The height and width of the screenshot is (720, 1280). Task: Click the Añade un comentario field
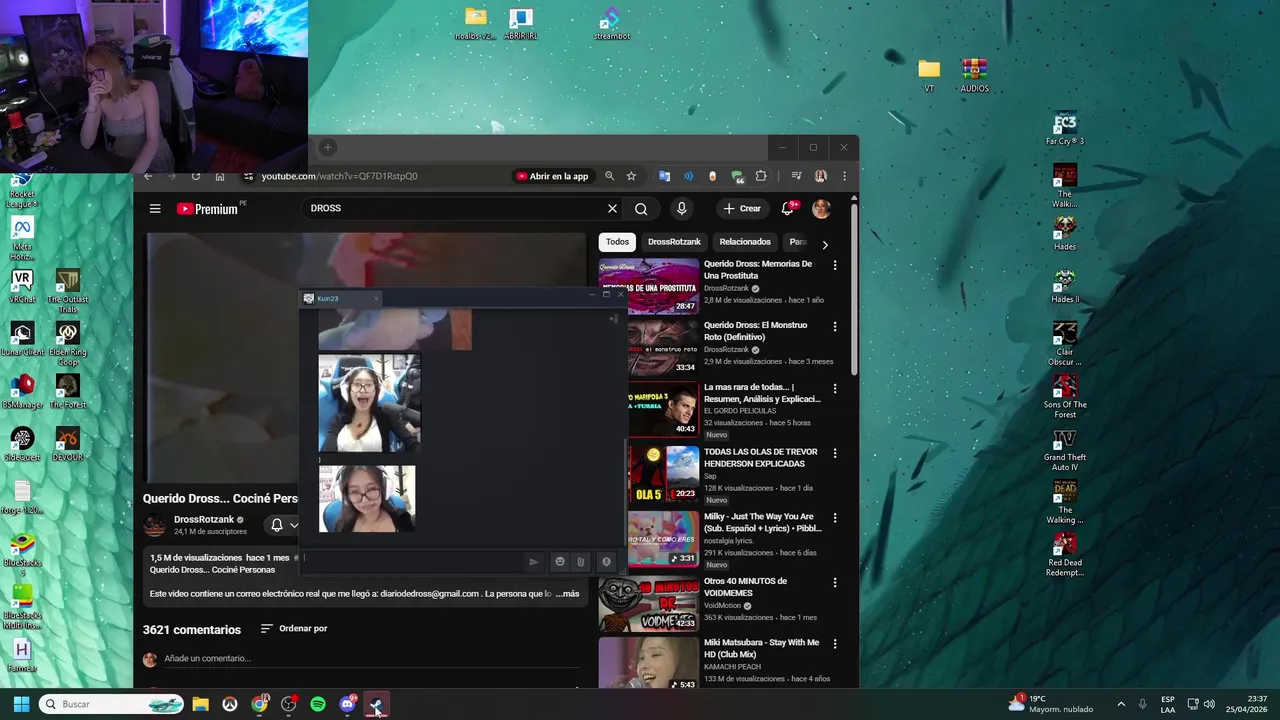tap(370, 658)
